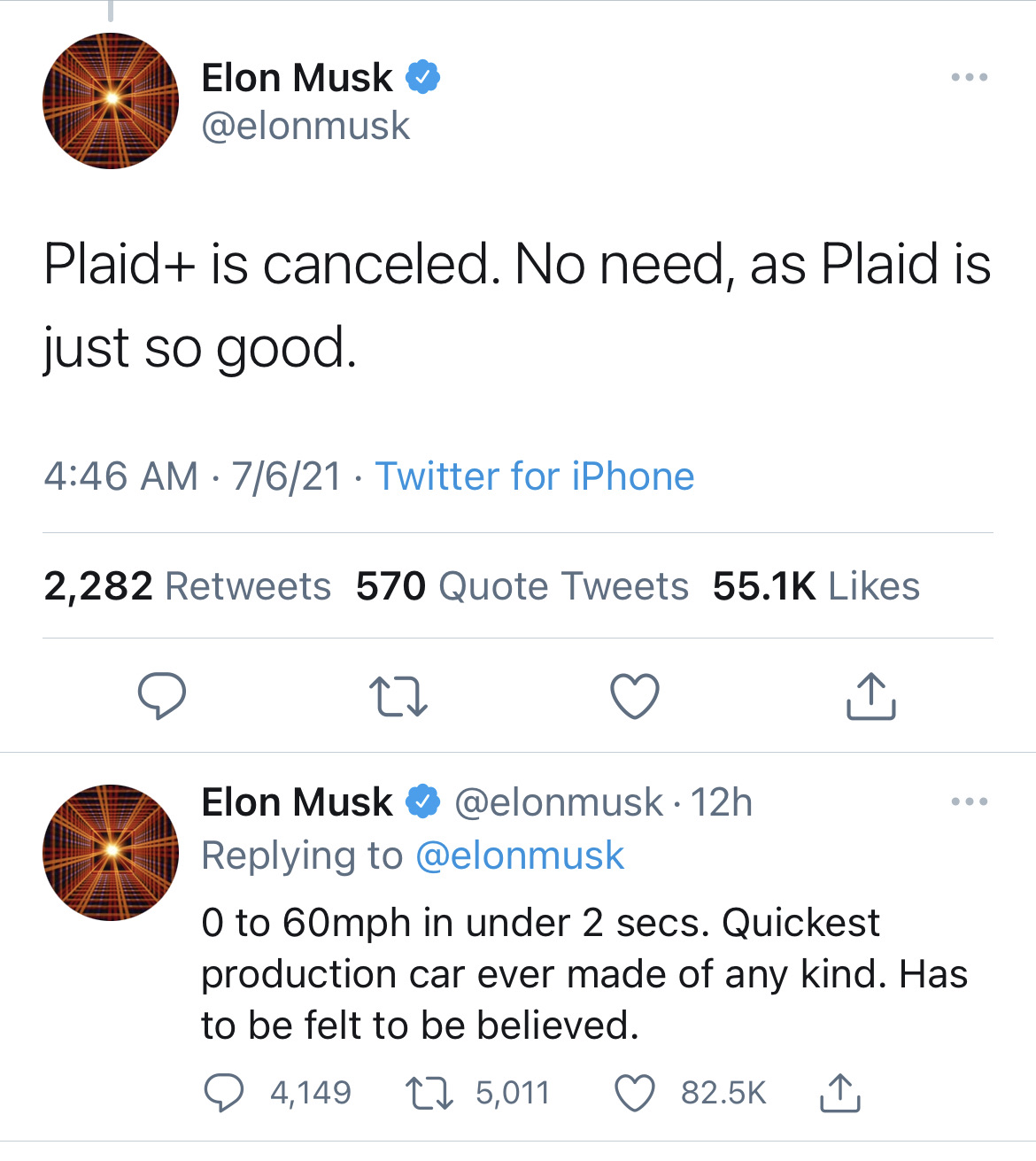1036x1161 pixels.
Task: View the 570 Quote Tweets
Action: 522,586
